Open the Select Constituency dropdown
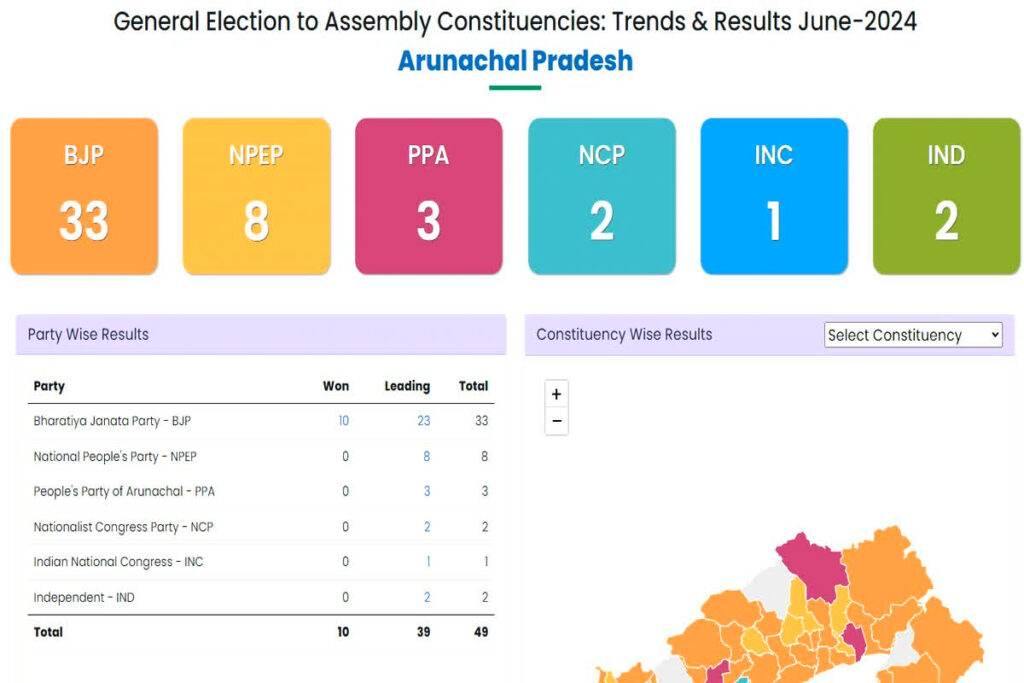Viewport: 1024px width, 683px height. tap(912, 335)
